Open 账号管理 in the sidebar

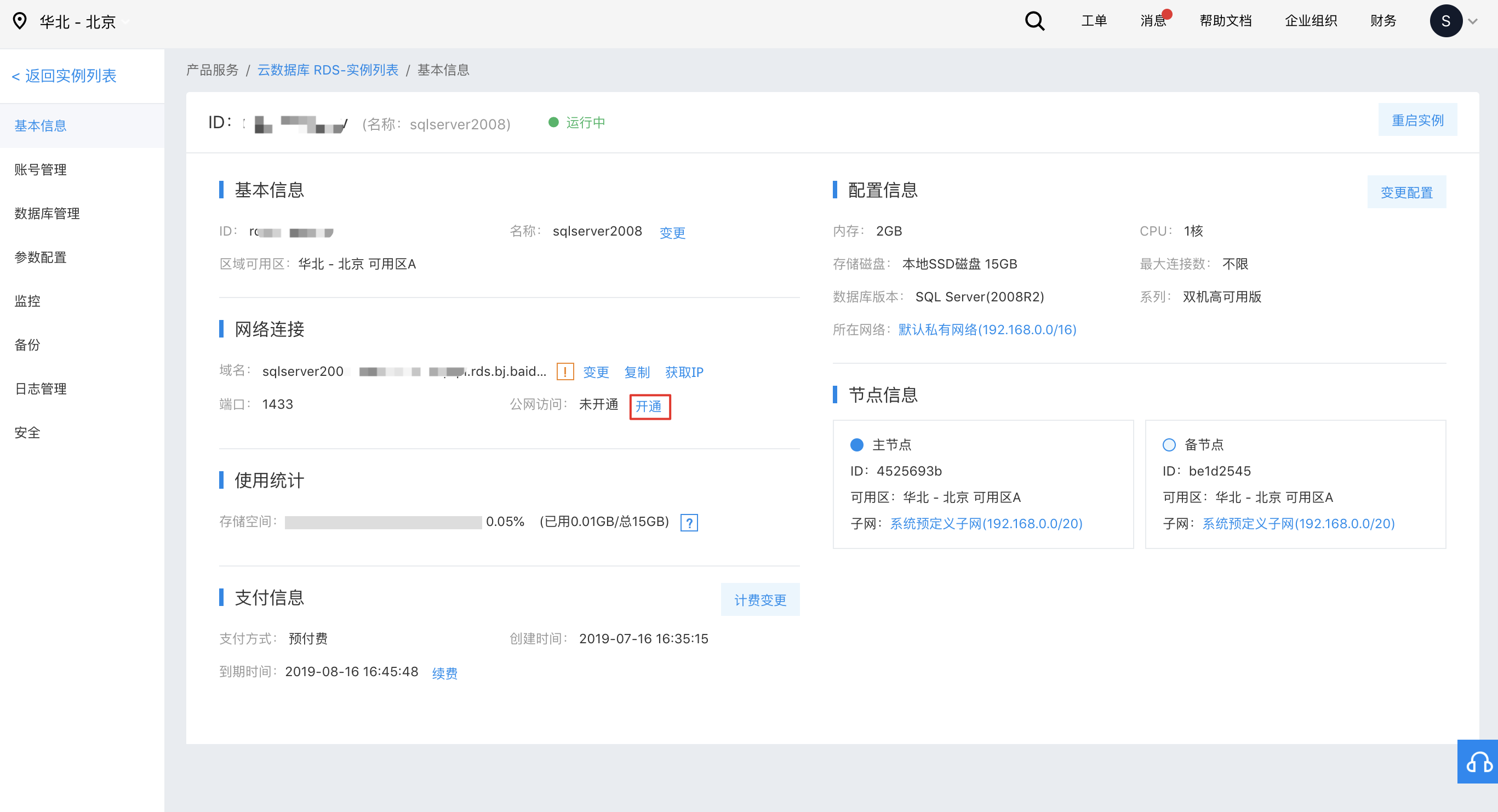(41, 169)
